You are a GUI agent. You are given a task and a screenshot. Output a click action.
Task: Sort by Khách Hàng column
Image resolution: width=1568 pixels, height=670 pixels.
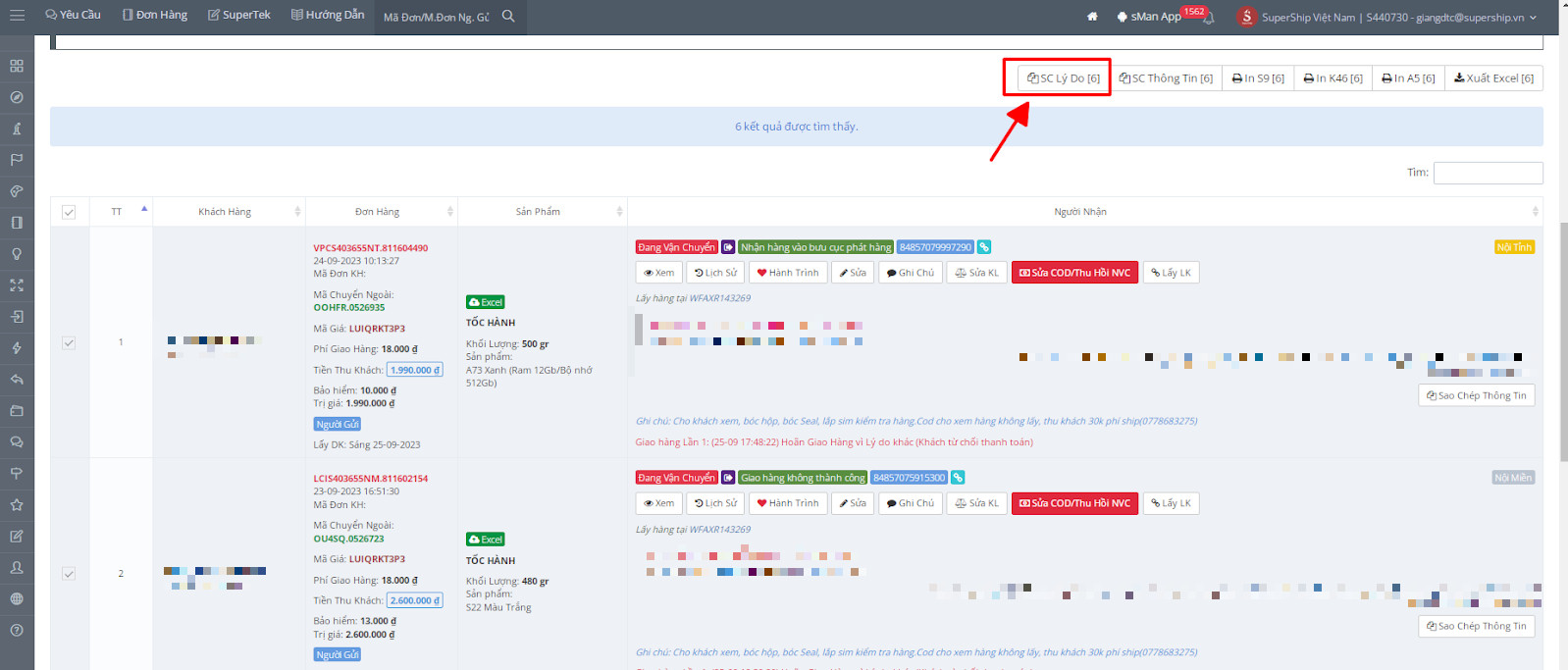(229, 212)
